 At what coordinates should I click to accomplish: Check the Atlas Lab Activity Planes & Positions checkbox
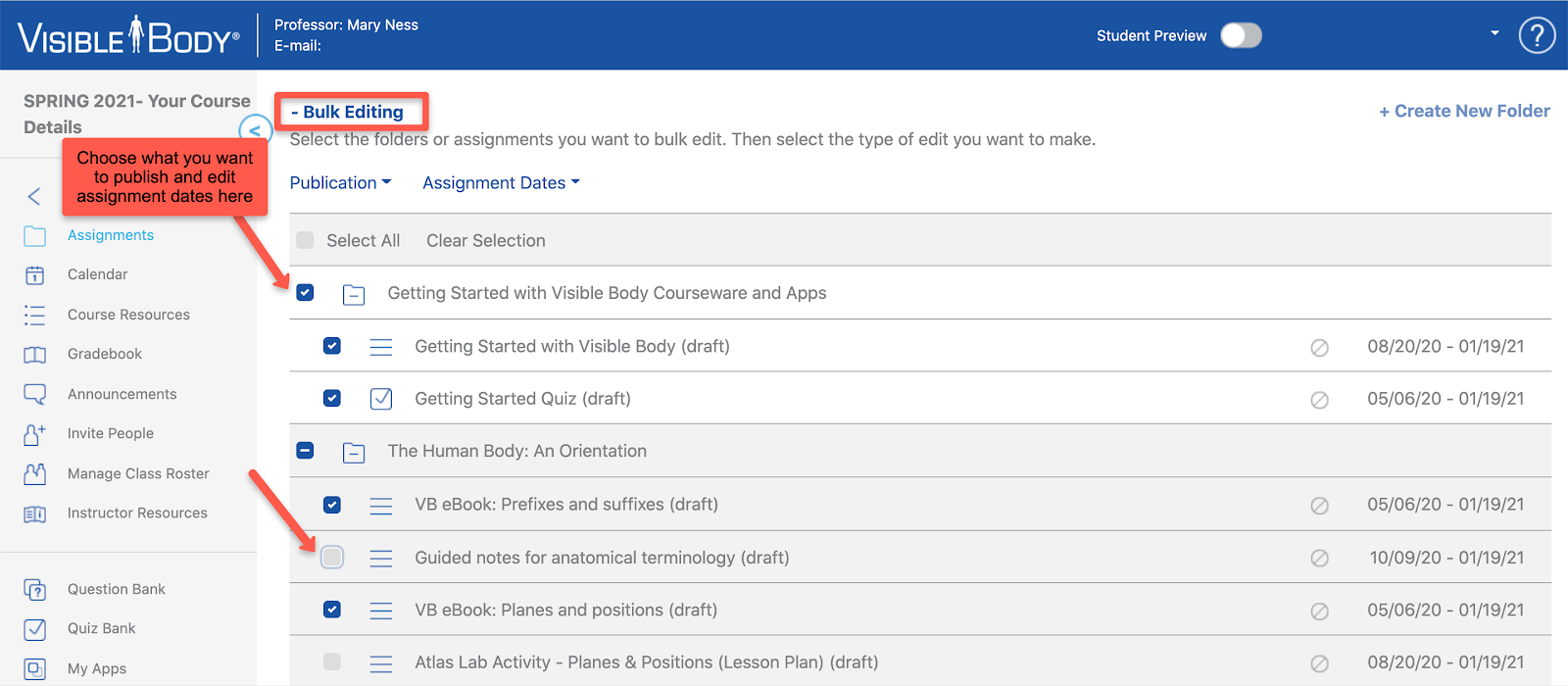(x=332, y=661)
